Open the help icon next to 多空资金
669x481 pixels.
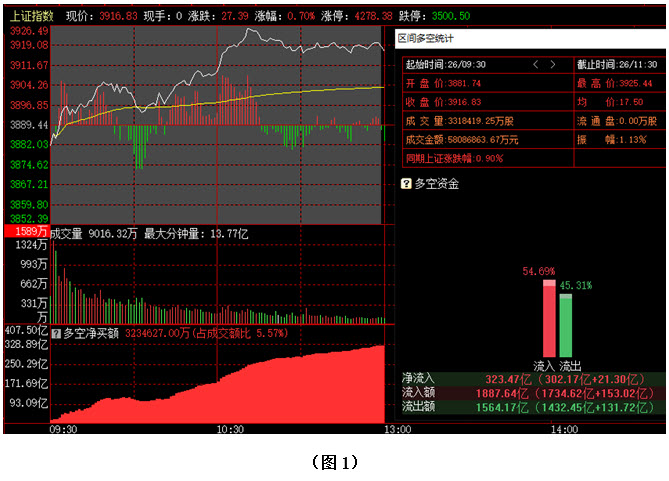pos(406,184)
